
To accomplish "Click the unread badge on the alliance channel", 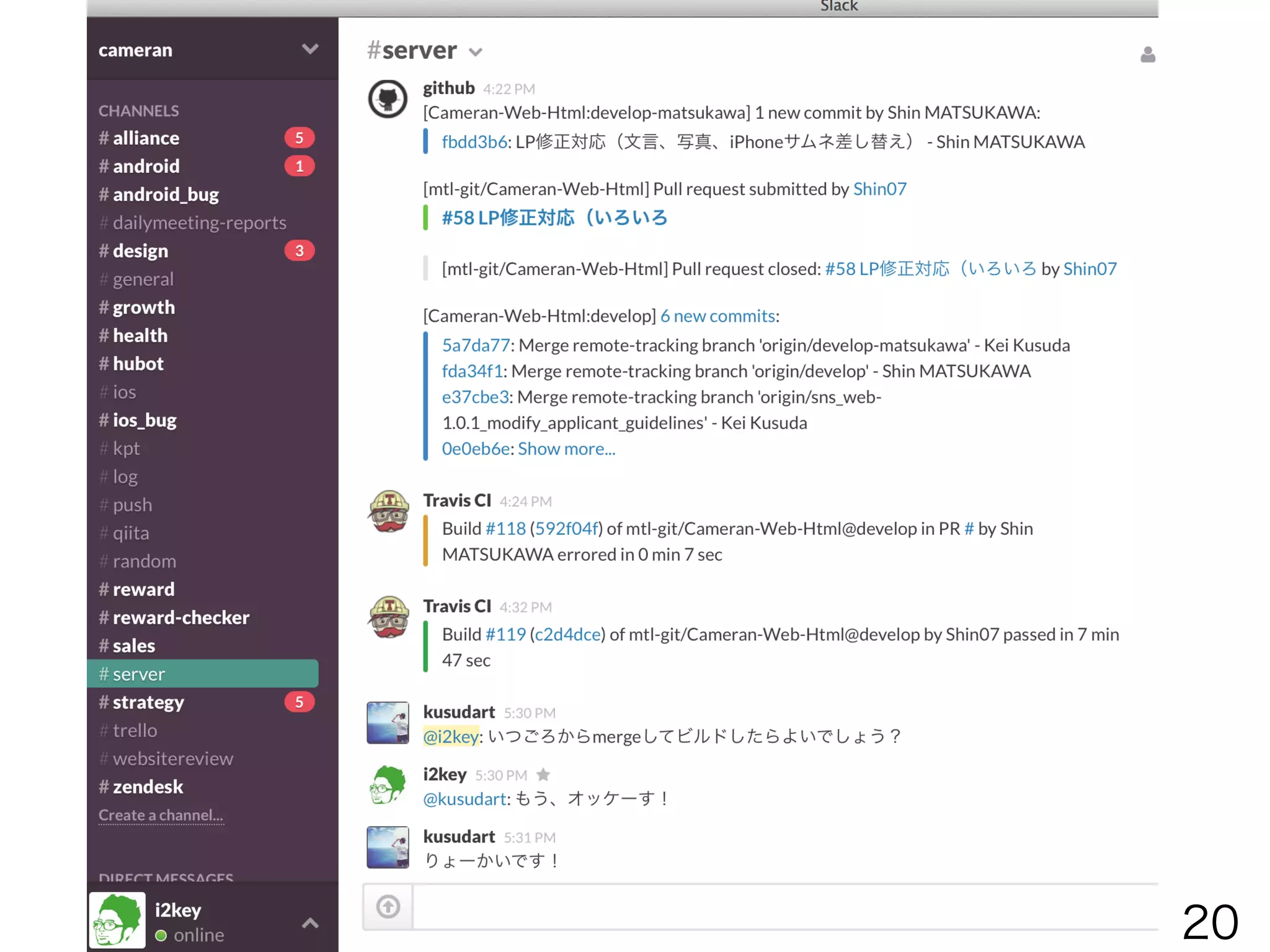I will (x=300, y=138).
